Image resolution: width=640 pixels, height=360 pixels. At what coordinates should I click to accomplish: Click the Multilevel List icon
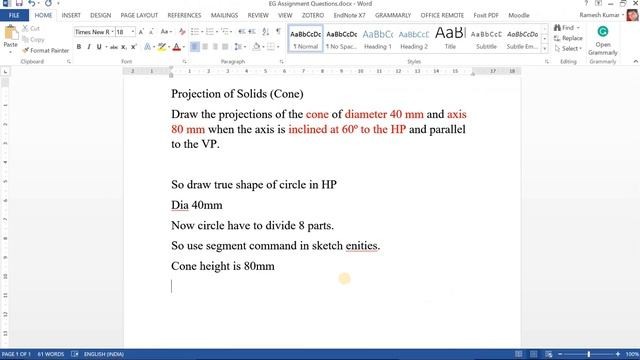click(x=225, y=32)
